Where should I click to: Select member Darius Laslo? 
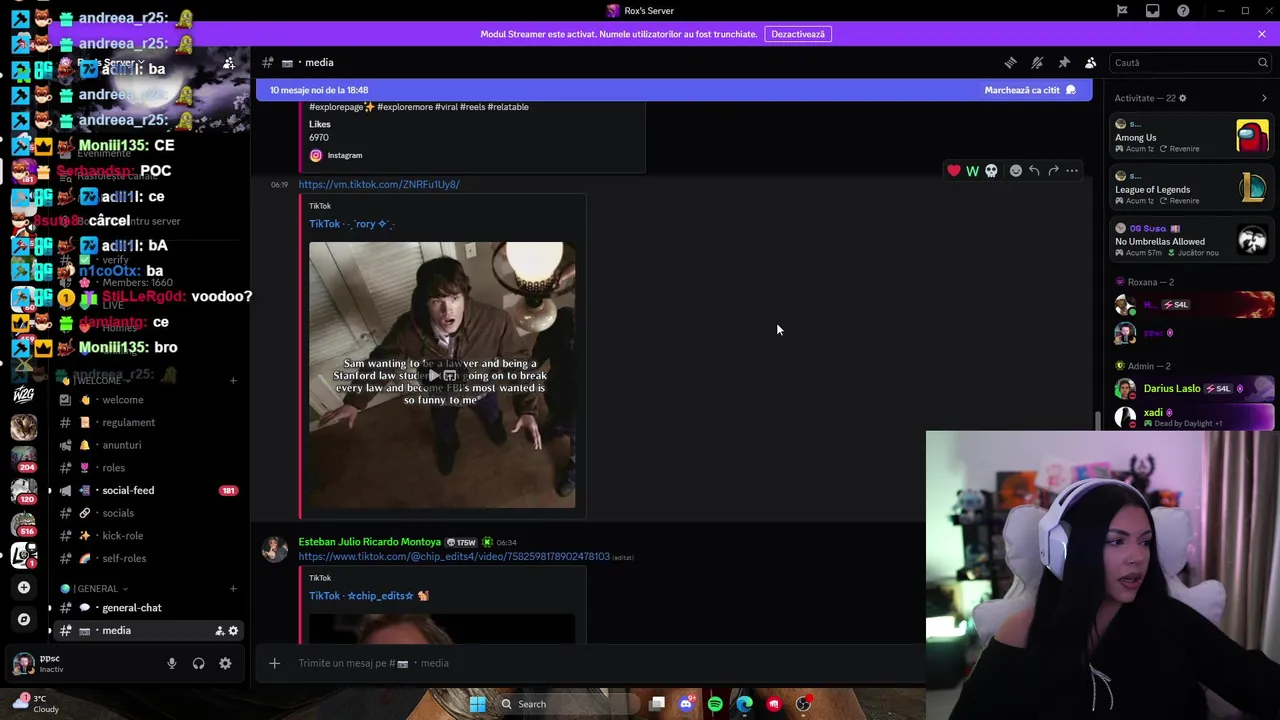pyautogui.click(x=1194, y=389)
